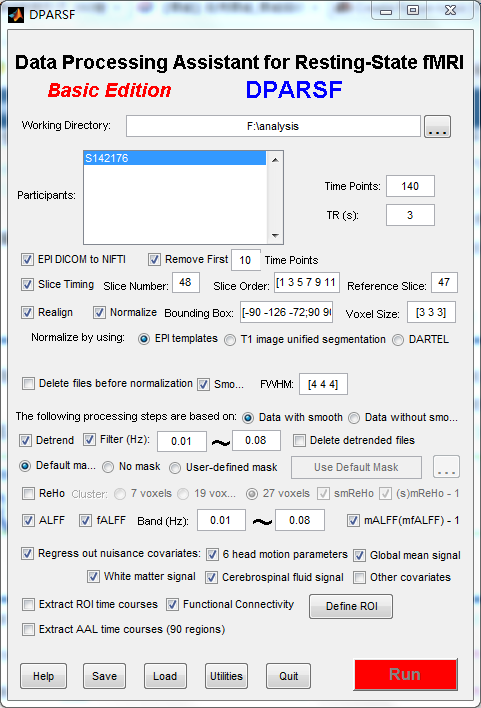Click the red Run button

pos(406,675)
